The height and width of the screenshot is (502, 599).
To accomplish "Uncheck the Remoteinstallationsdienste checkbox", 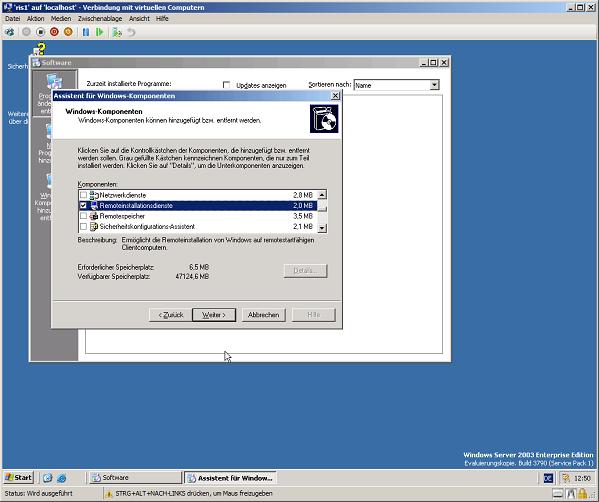I will coord(83,206).
